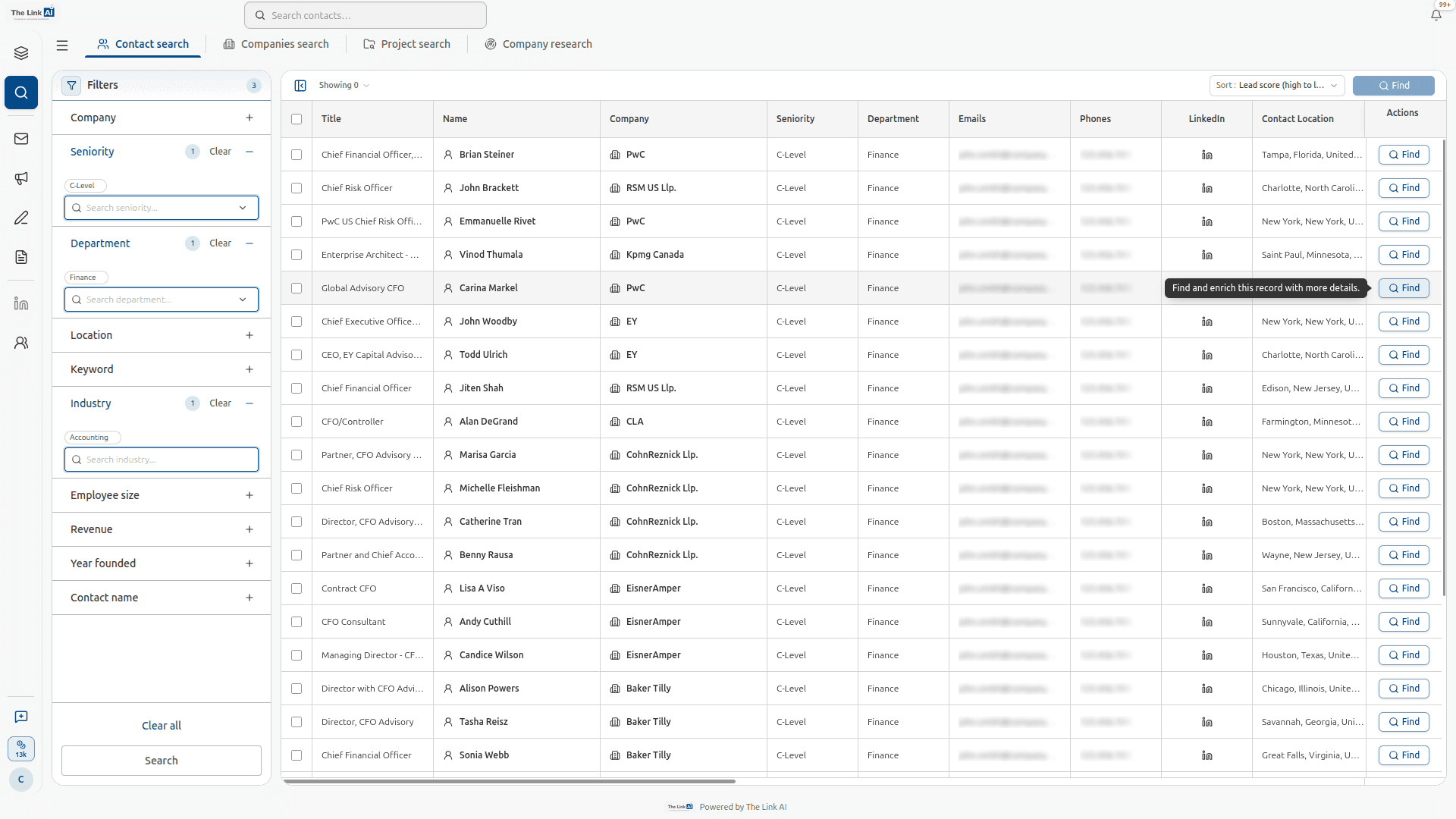
Task: Check the Brian Steiner row checkbox
Action: tap(297, 155)
